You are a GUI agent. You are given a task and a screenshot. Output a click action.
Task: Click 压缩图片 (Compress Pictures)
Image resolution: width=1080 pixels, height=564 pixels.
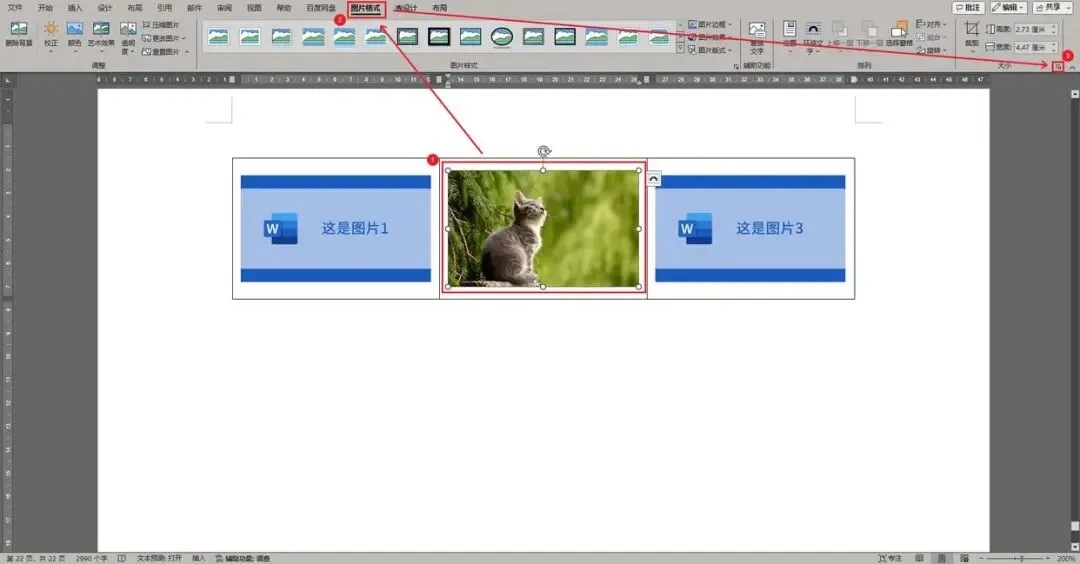pos(160,25)
